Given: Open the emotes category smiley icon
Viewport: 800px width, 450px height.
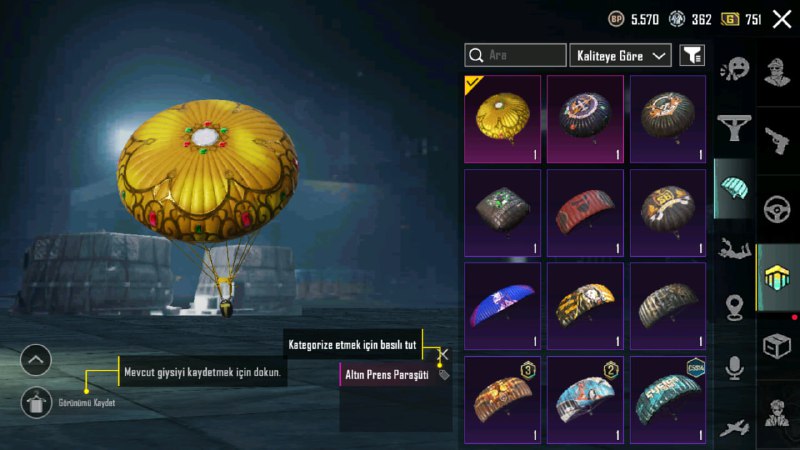Looking at the screenshot, I should click(x=735, y=69).
